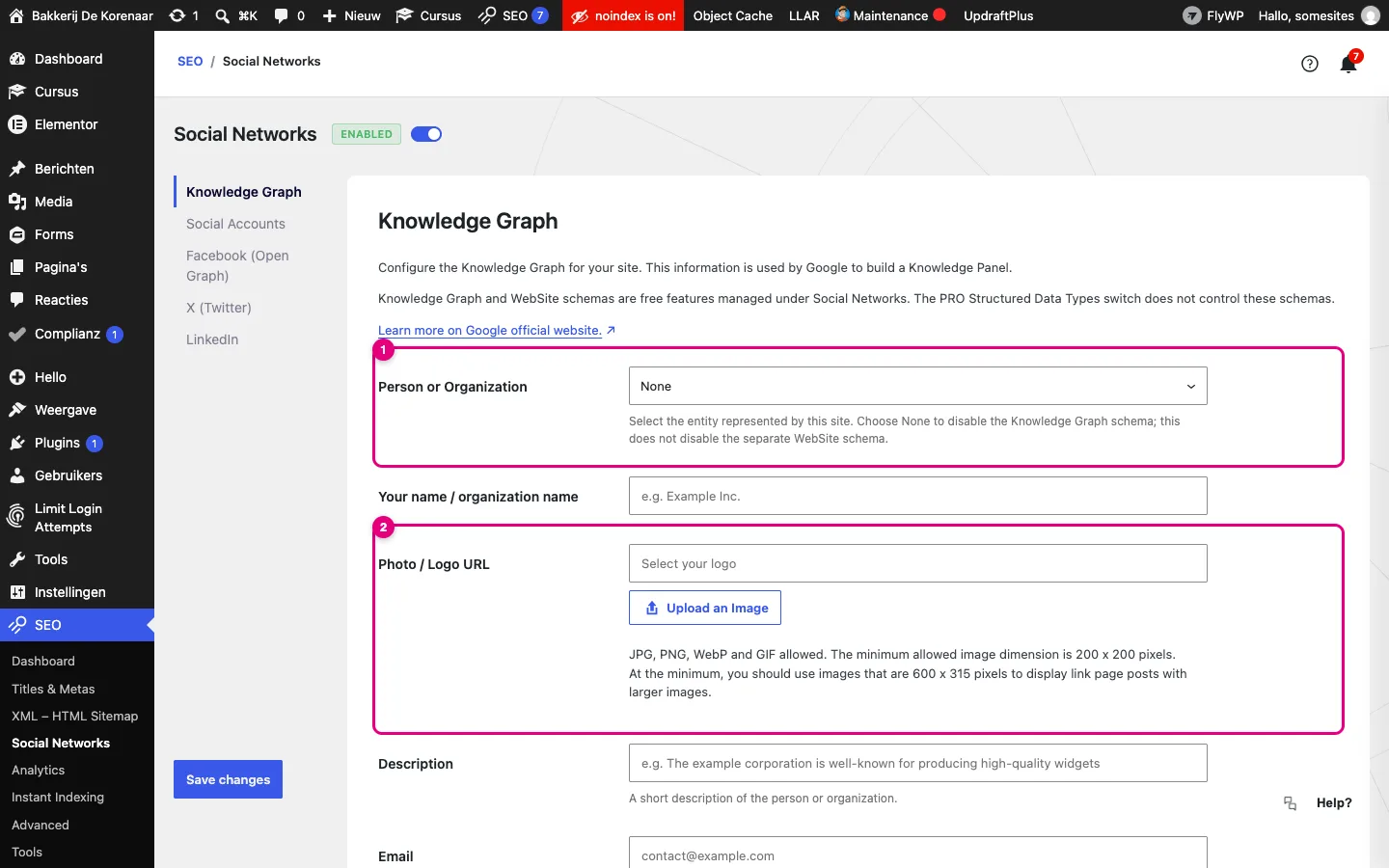Click the Description input field
Screen dimensions: 1389x868
[917, 763]
